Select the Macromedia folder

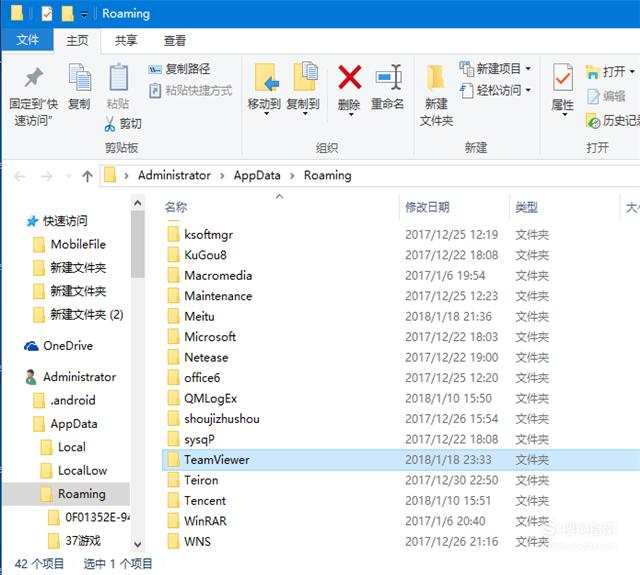point(210,275)
